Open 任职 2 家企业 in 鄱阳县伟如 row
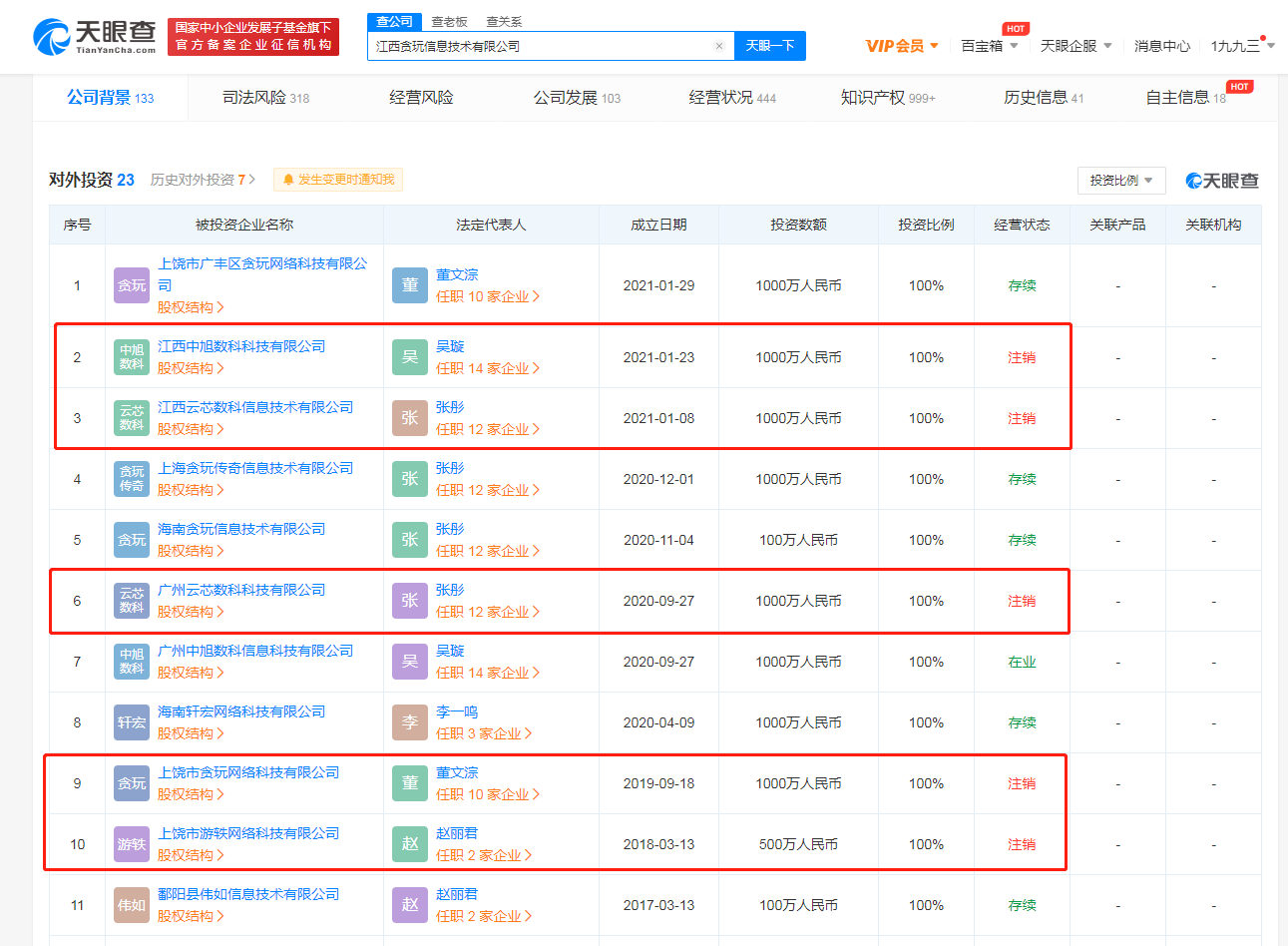This screenshot has width=1288, height=946. coord(484,916)
